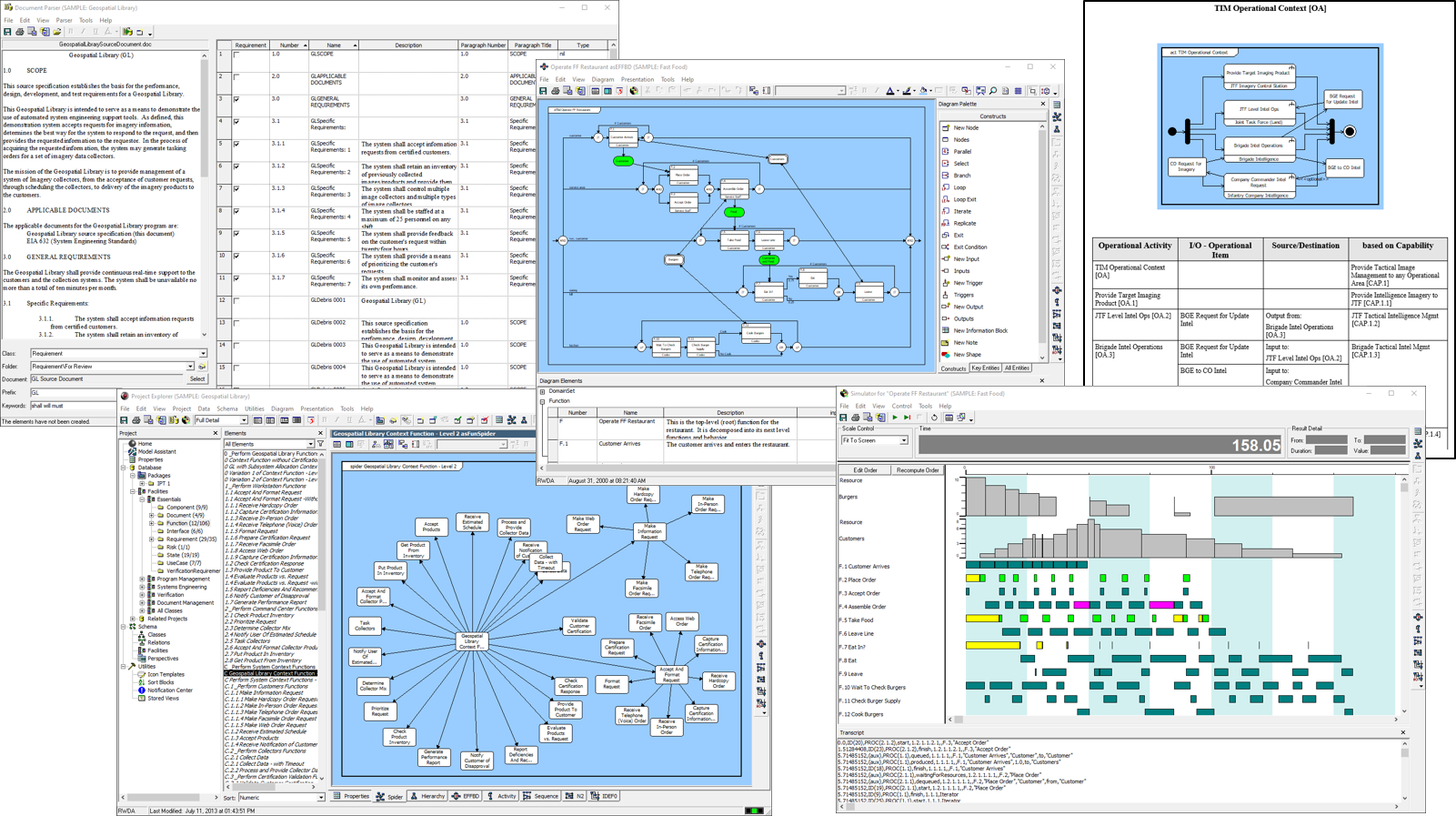Viewport: 1456px width, 816px height.
Task: Open Control menu in Simulator window
Action: click(901, 406)
